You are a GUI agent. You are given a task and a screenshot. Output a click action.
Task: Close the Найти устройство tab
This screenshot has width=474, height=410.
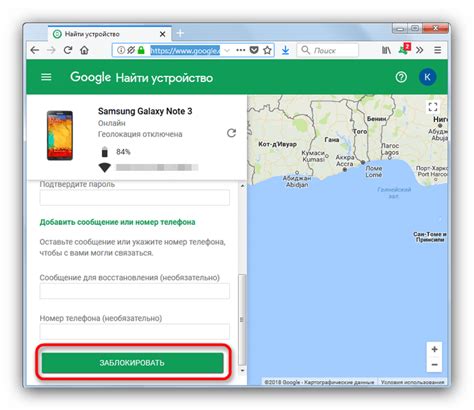(162, 34)
